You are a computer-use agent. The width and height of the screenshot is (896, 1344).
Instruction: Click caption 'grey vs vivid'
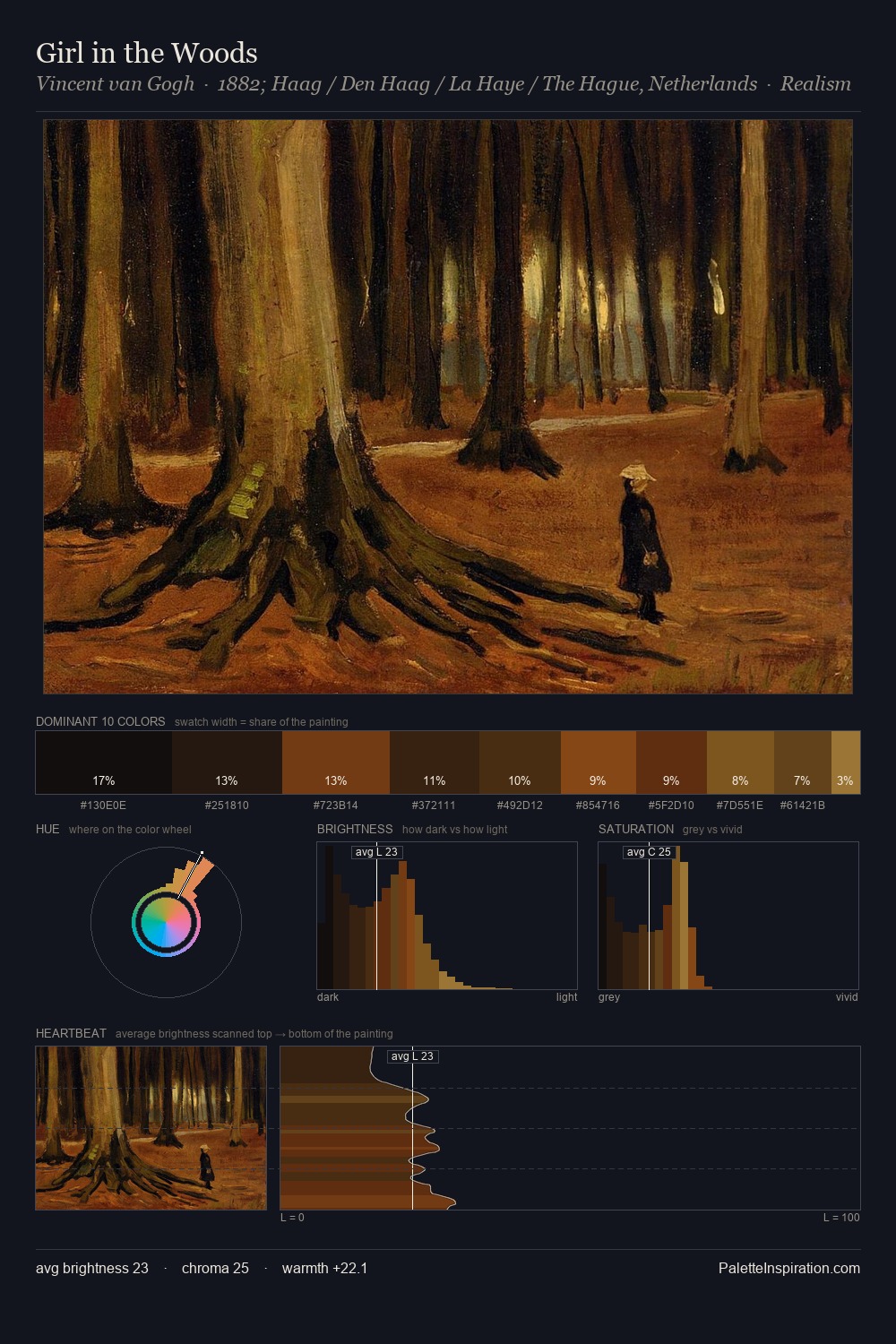pos(712,830)
